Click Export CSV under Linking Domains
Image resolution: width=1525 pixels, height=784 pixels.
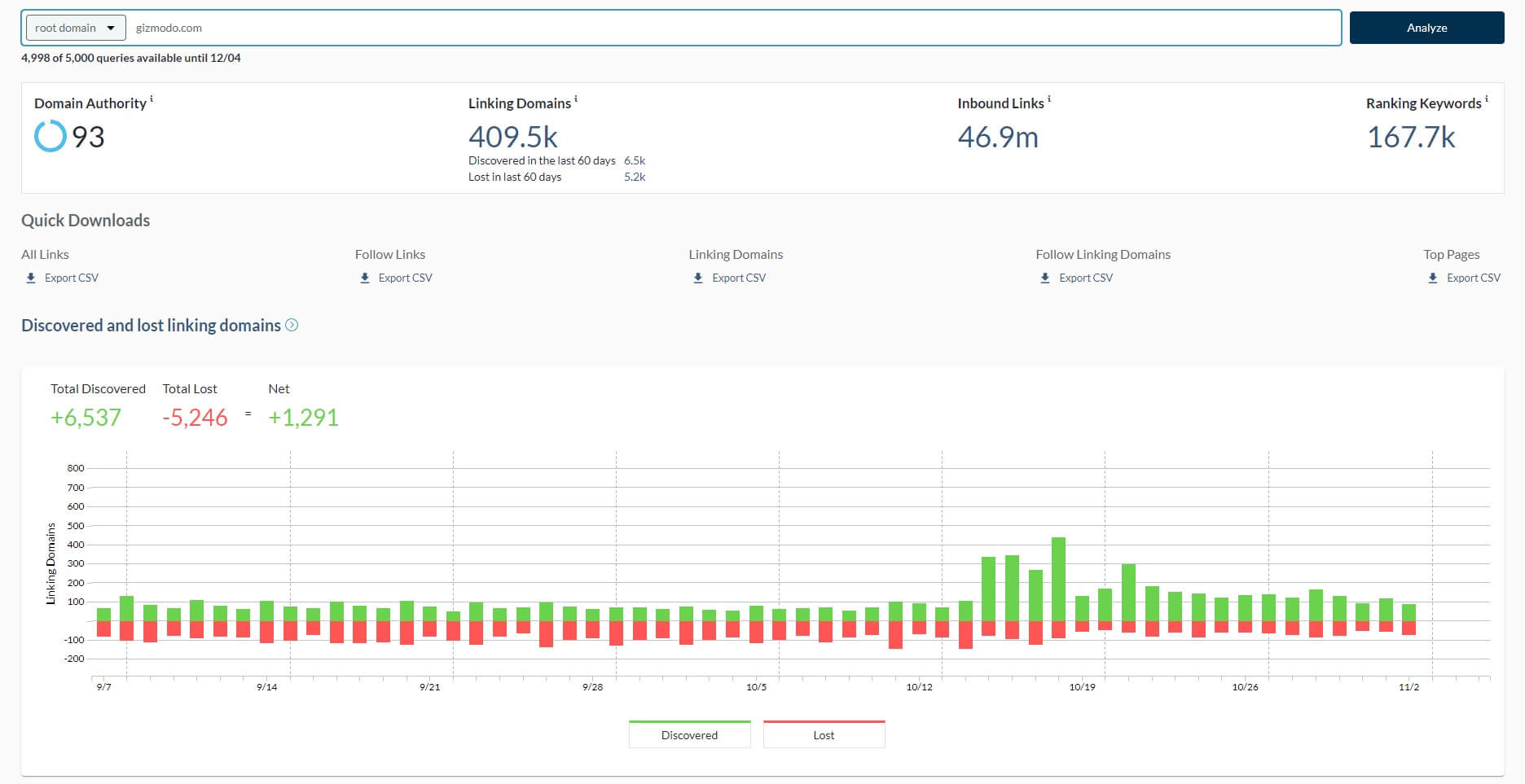click(738, 278)
